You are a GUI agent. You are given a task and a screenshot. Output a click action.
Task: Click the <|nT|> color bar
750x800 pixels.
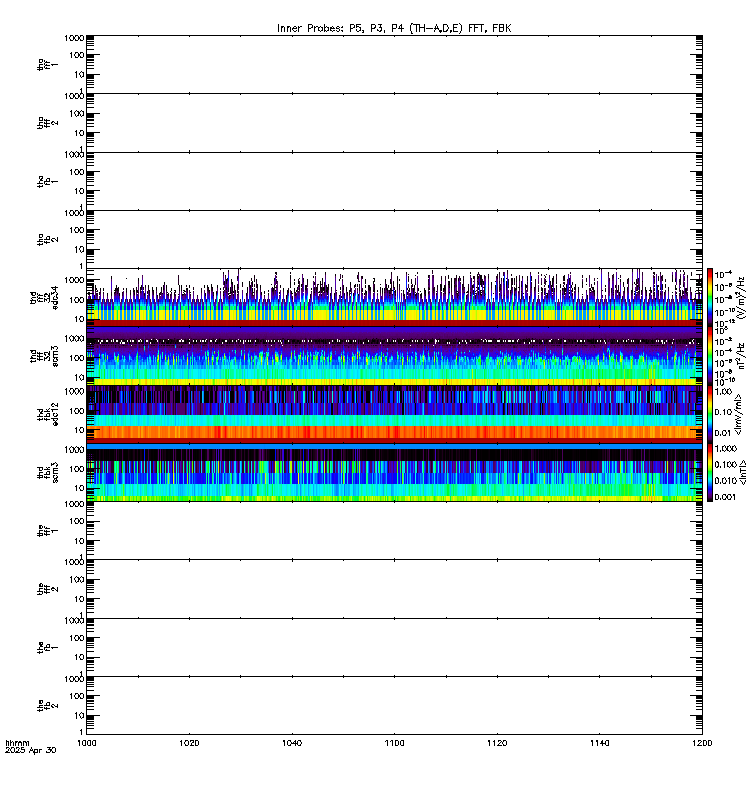pos(710,472)
